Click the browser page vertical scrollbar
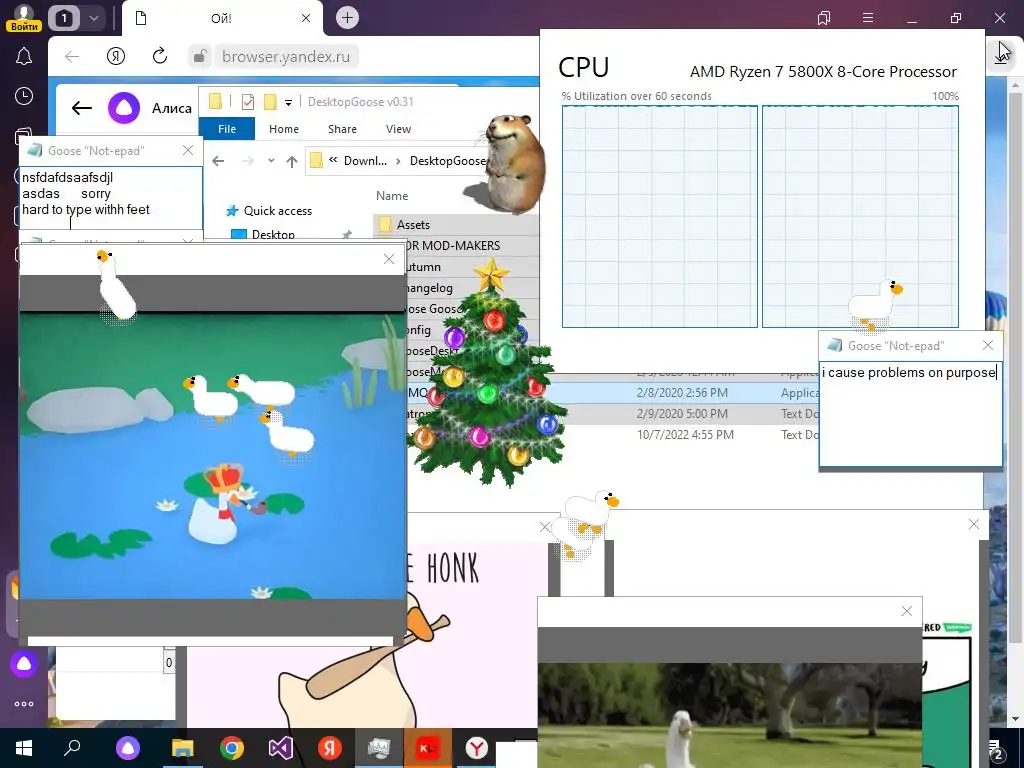Screen dimensions: 1024x768 pos(1014,366)
